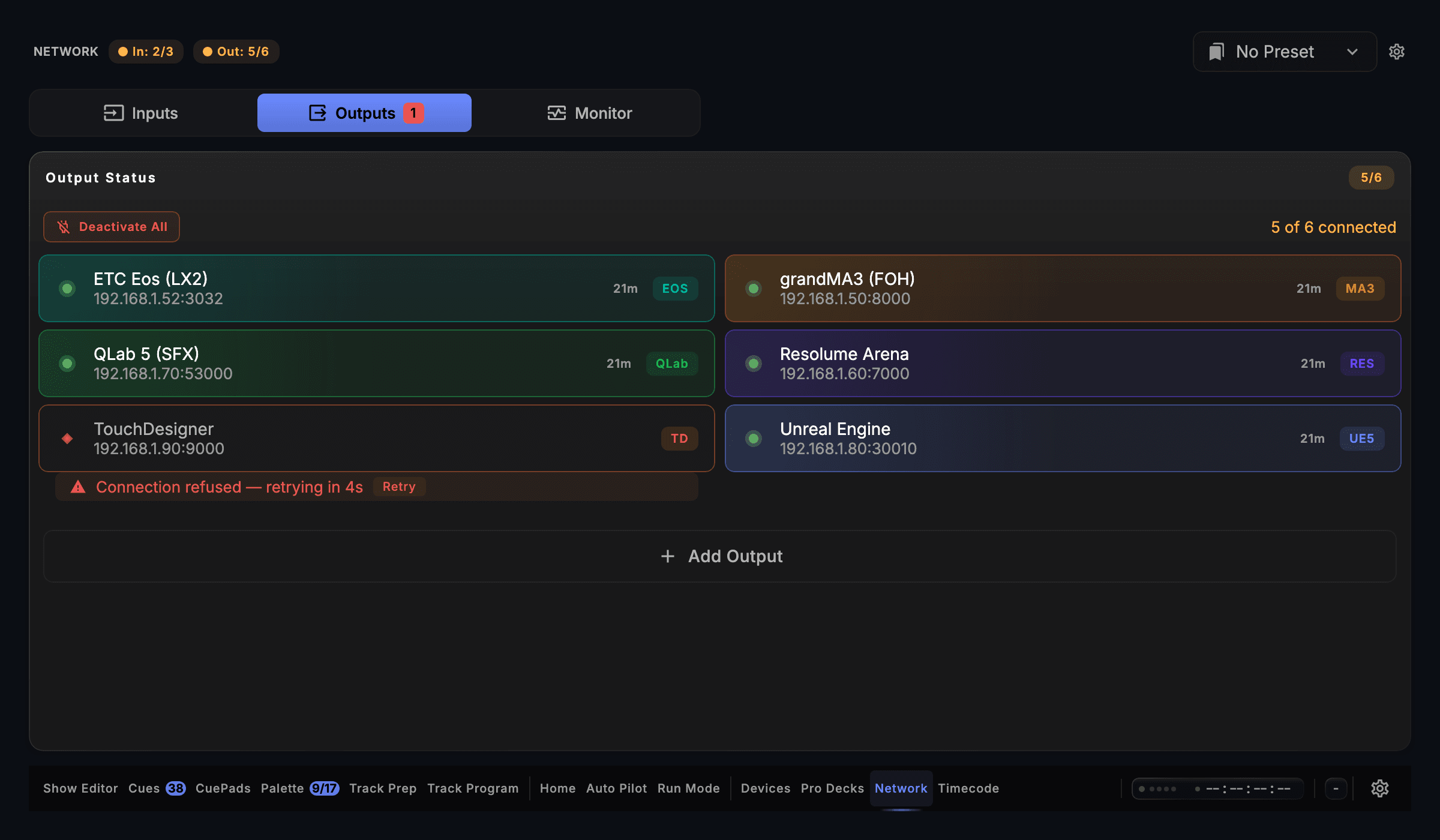Toggle Unreal Engine status indicator
Screen dimensions: 1440x840
pos(754,439)
